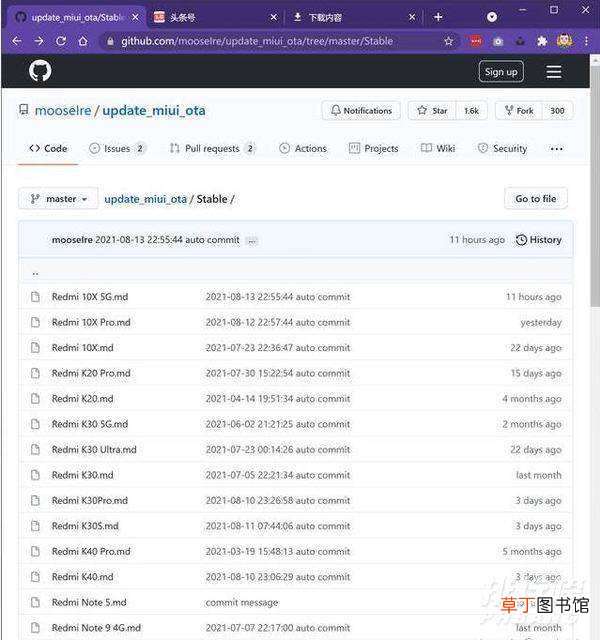Close the update_miui_ota browser tab

tap(136, 17)
